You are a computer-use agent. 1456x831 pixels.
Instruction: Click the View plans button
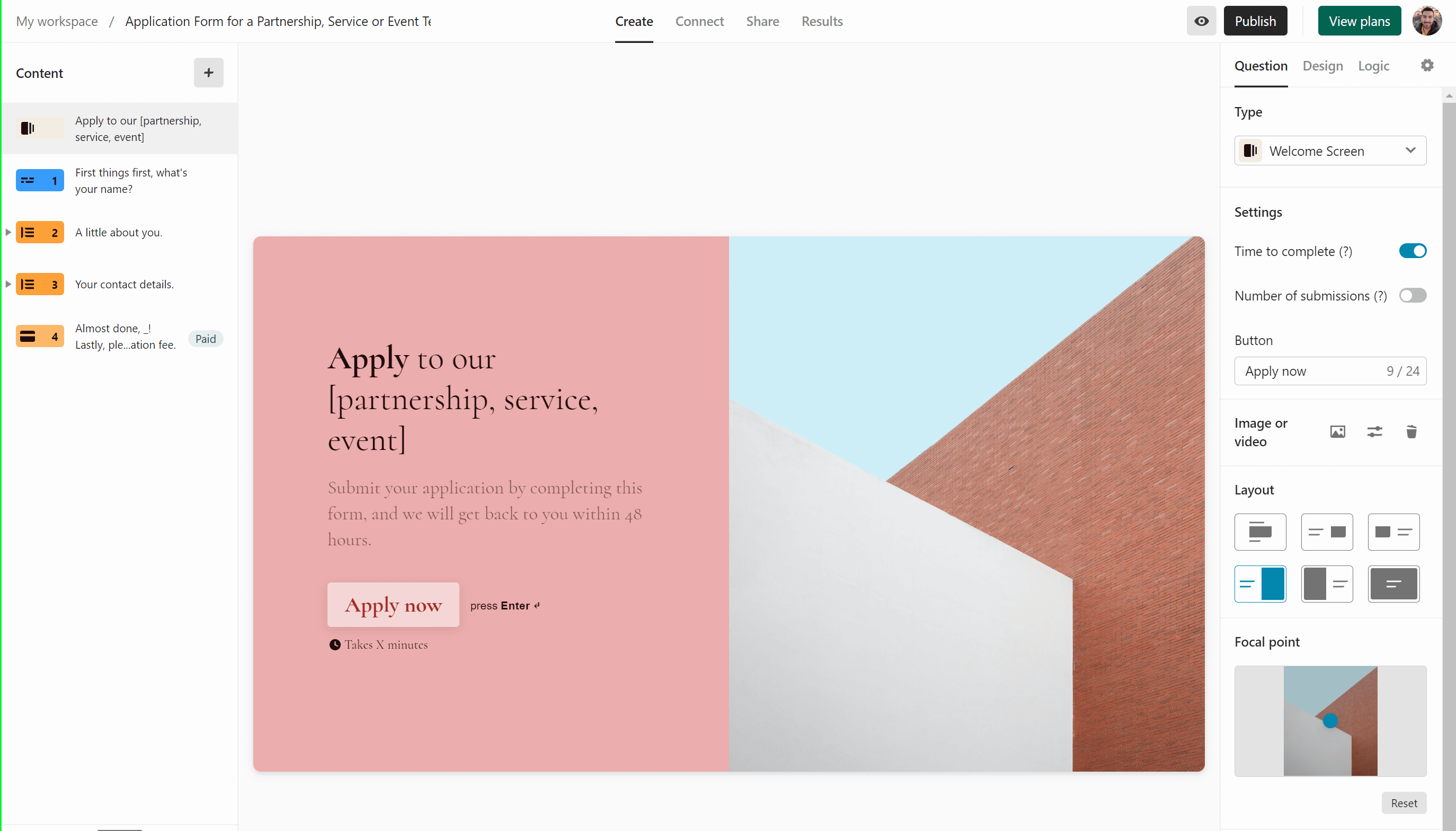point(1358,20)
